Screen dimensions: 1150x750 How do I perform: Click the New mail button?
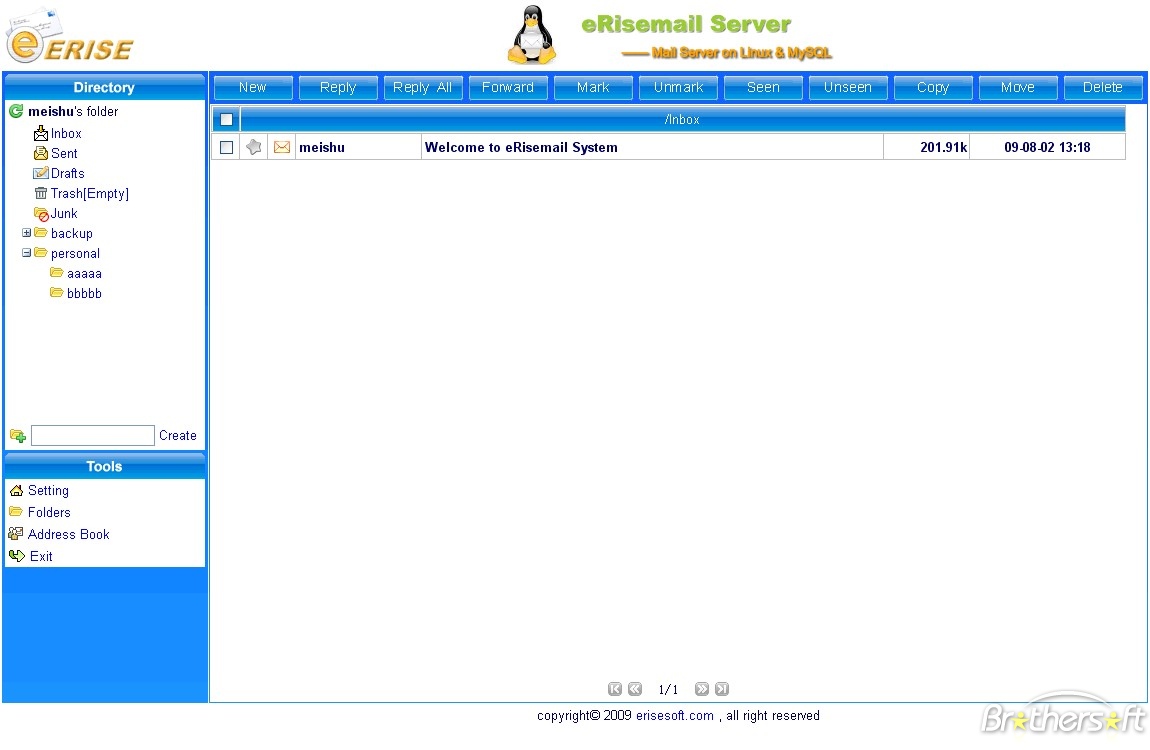click(x=253, y=87)
